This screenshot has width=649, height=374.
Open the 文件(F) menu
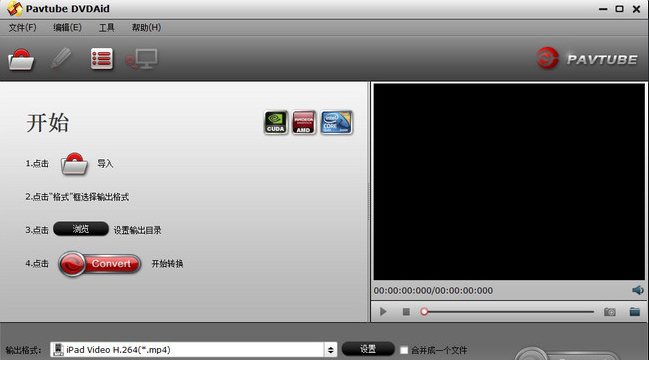(x=23, y=27)
